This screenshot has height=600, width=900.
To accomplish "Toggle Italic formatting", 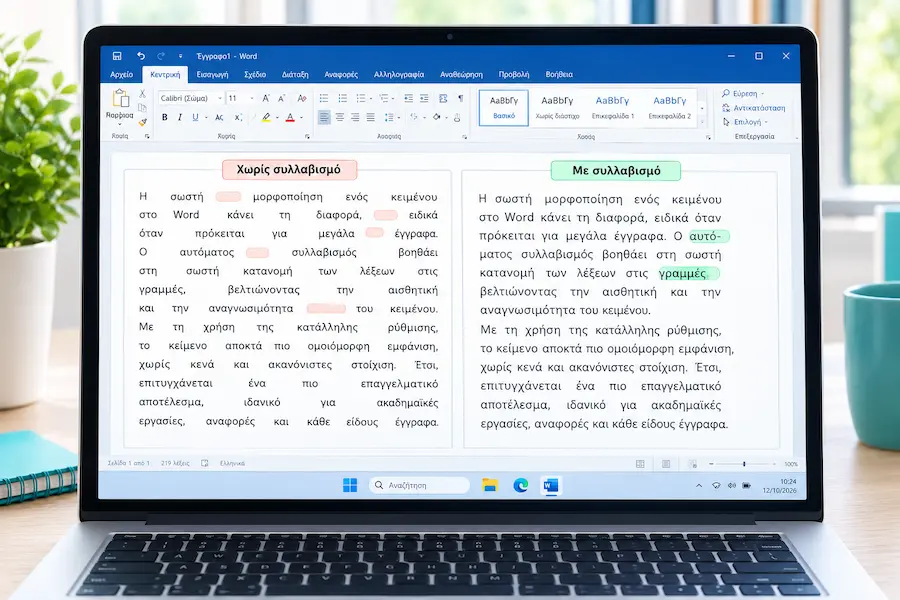I will pos(180,117).
